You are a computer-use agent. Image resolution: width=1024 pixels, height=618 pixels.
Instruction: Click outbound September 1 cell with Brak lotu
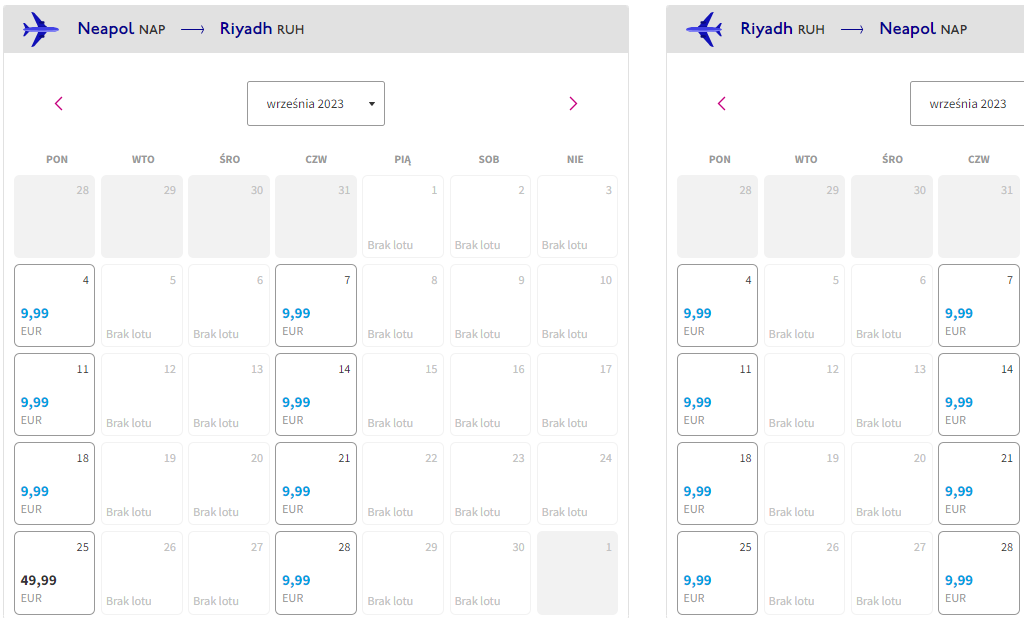[x=403, y=216]
